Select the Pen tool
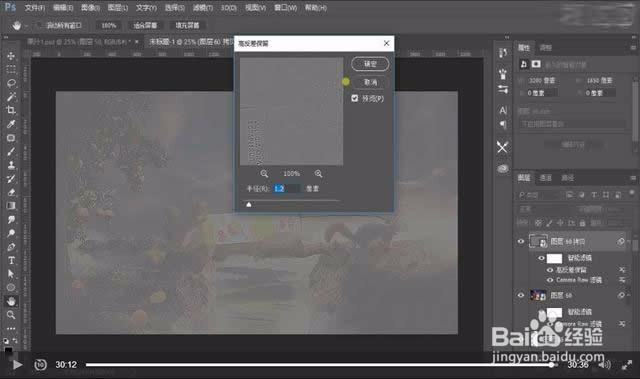Screen dimensions: 640x379 [11, 246]
